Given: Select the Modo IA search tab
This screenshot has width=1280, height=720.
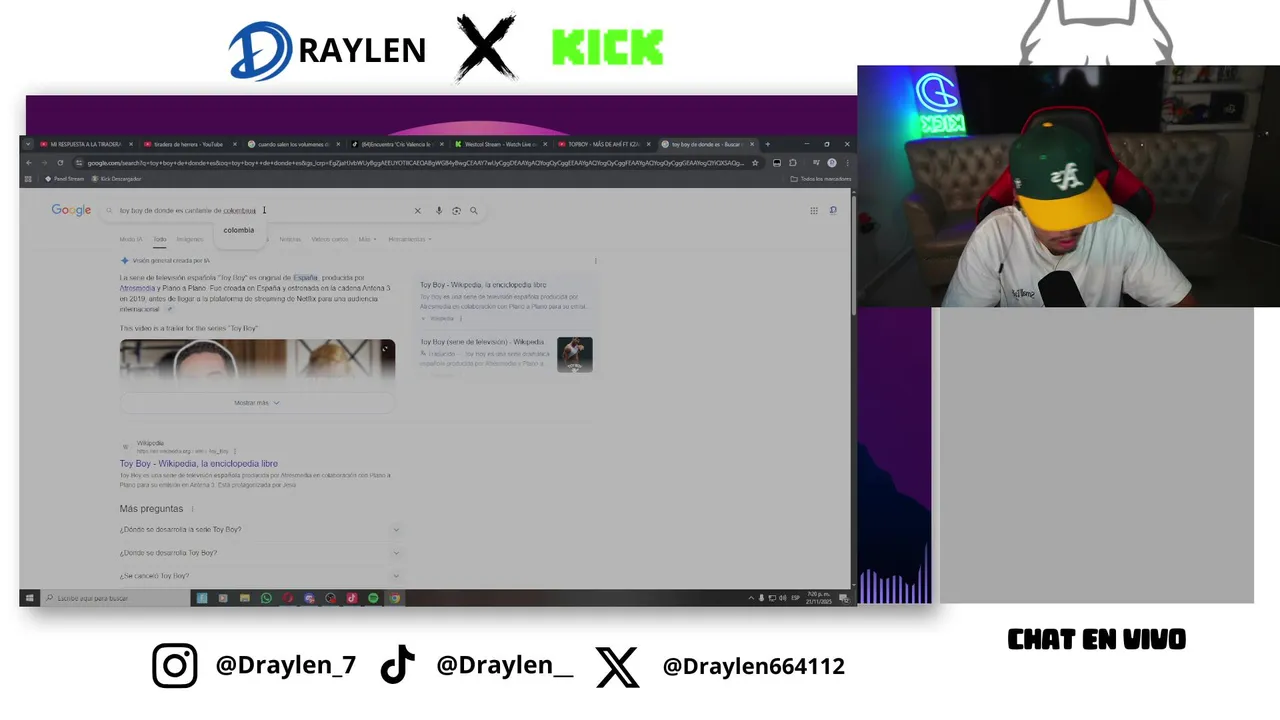Looking at the screenshot, I should (x=131, y=239).
